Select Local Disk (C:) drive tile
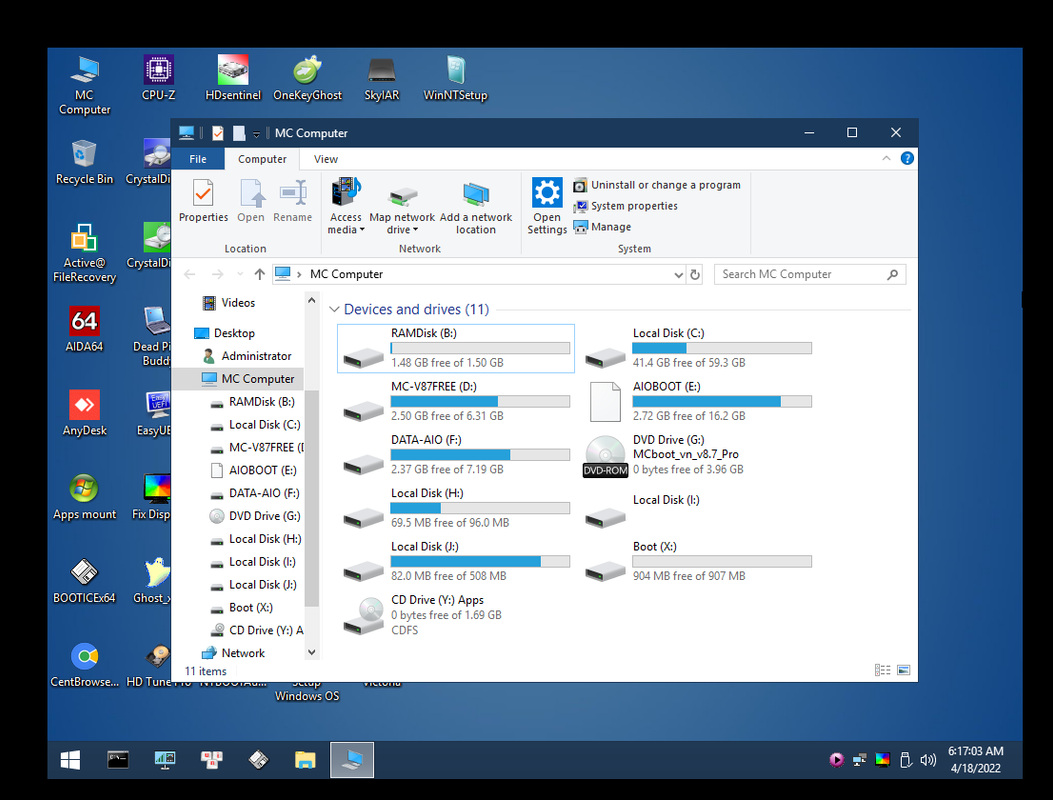 [698, 348]
